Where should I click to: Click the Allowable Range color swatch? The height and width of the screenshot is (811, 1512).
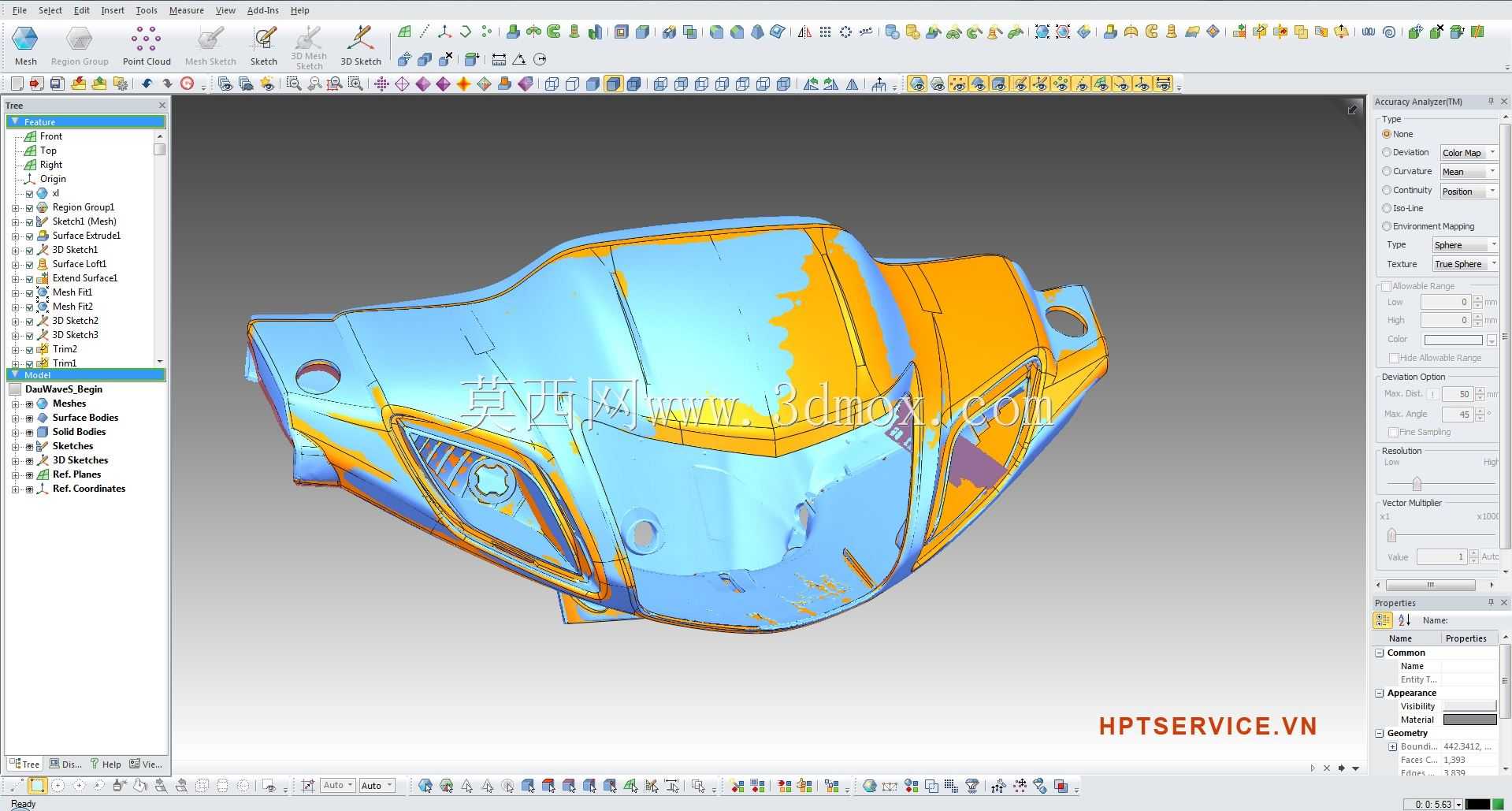(x=1454, y=340)
